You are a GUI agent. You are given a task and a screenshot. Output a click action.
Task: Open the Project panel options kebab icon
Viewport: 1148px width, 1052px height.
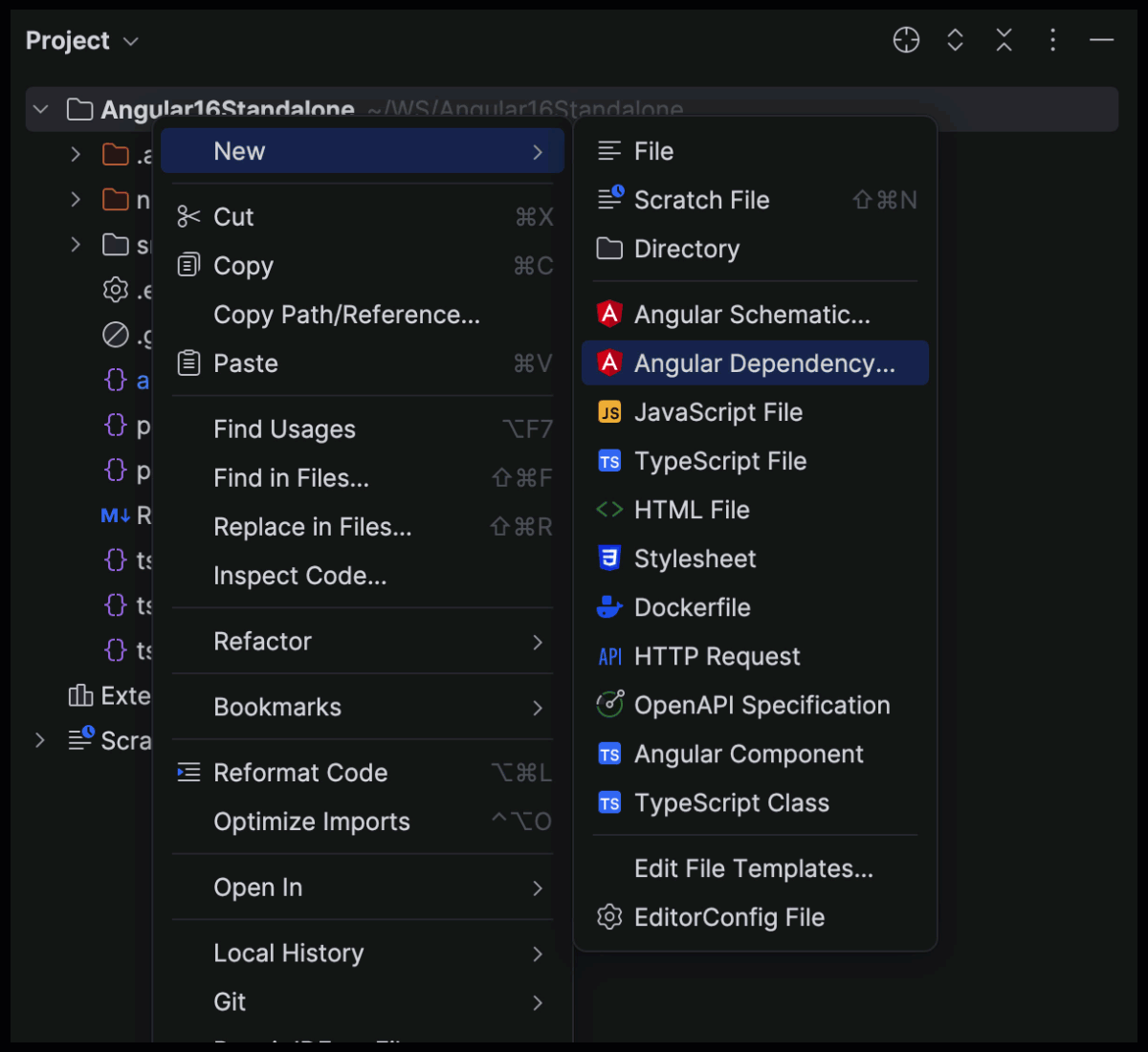click(x=1052, y=40)
